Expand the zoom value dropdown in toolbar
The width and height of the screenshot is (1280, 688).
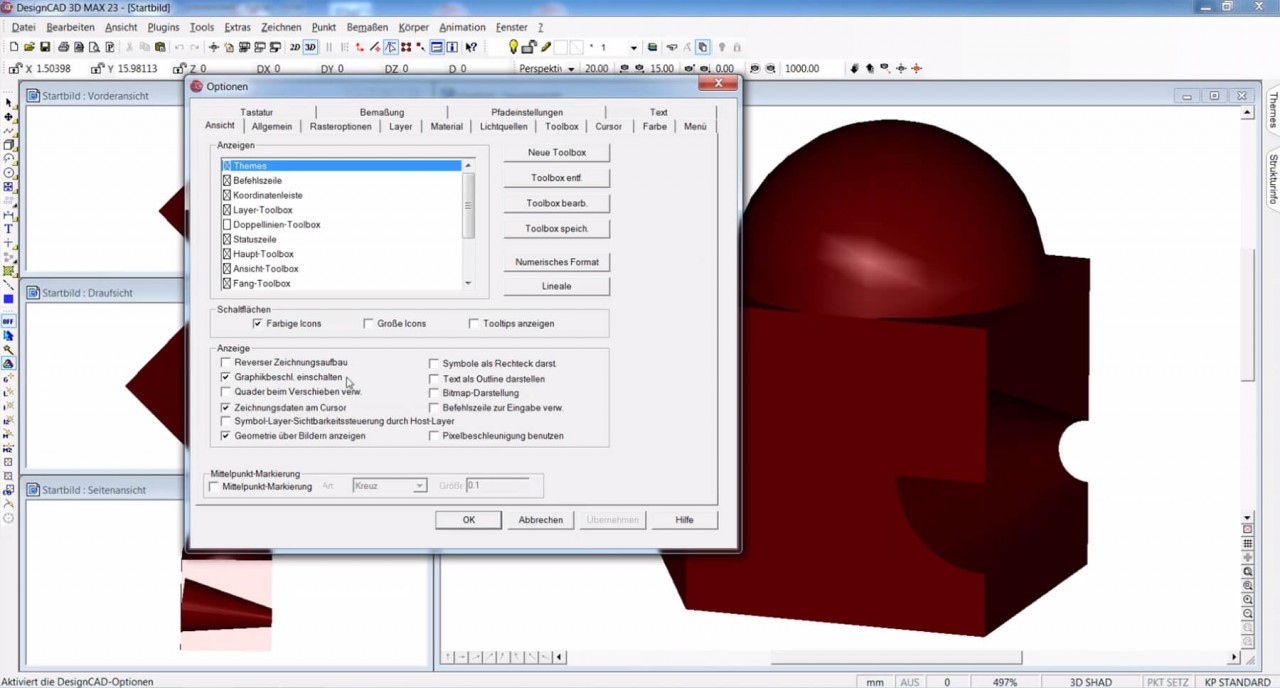(633, 47)
